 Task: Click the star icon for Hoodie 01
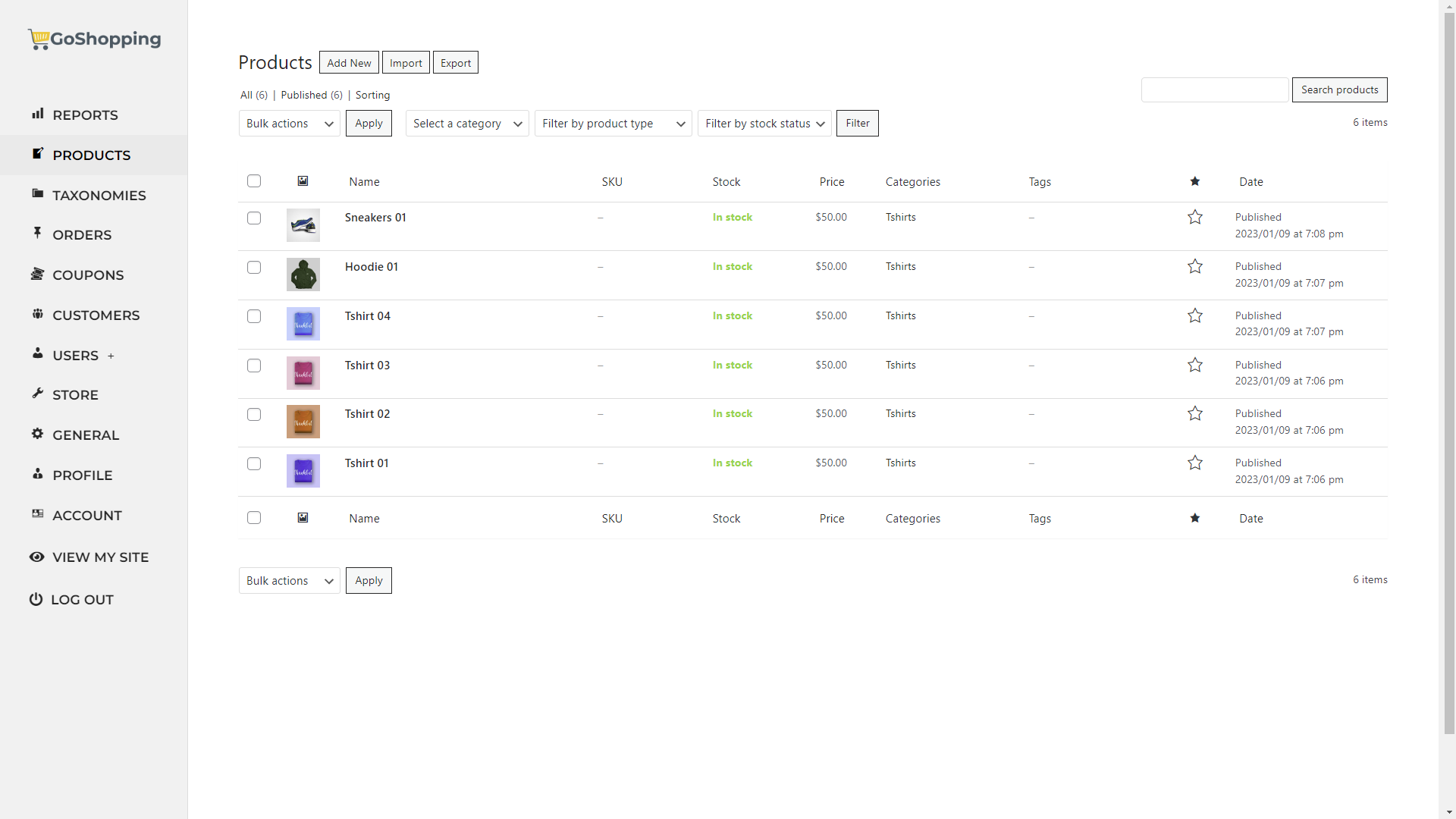[x=1195, y=266]
